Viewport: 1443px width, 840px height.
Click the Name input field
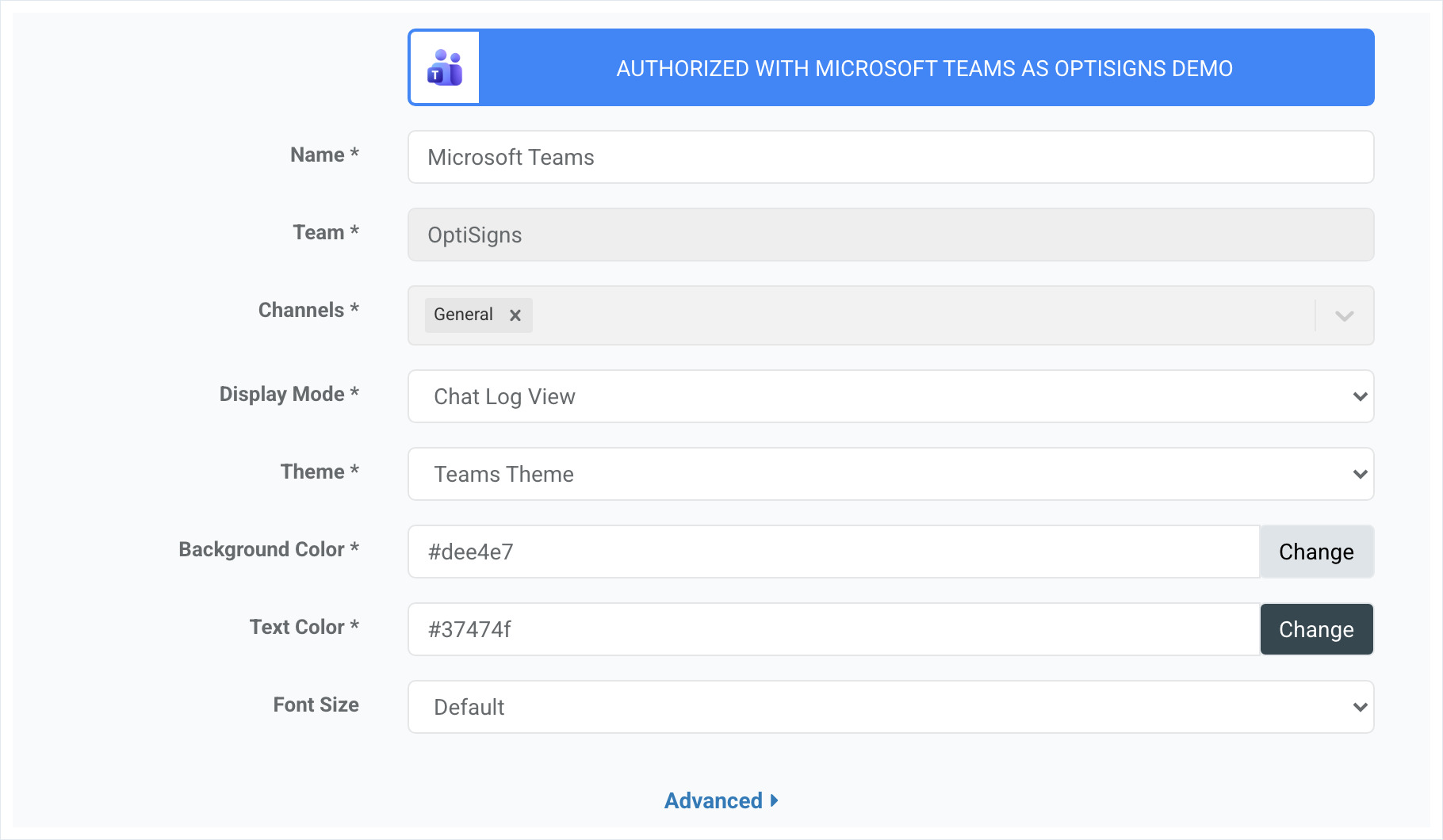tap(890, 157)
